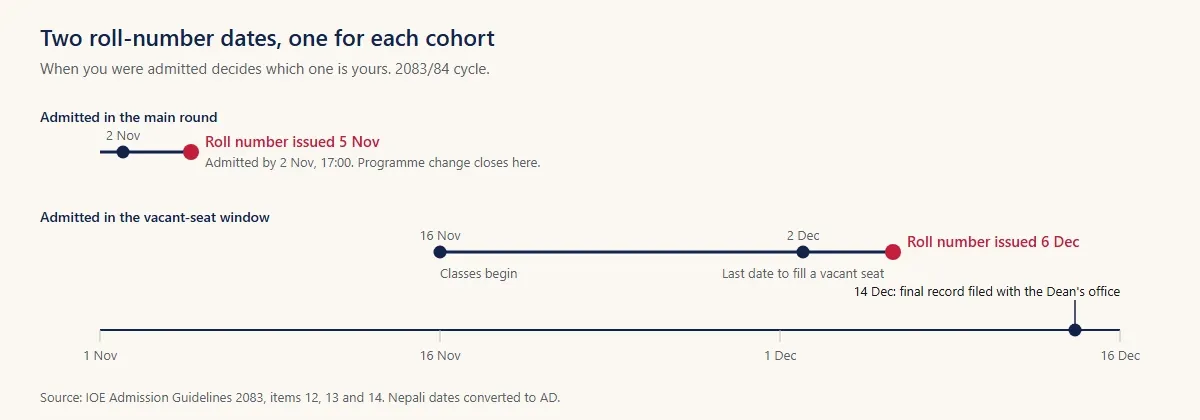Select the 14 Dec Dean's office marker
1200x420 pixels.
tap(1075, 330)
